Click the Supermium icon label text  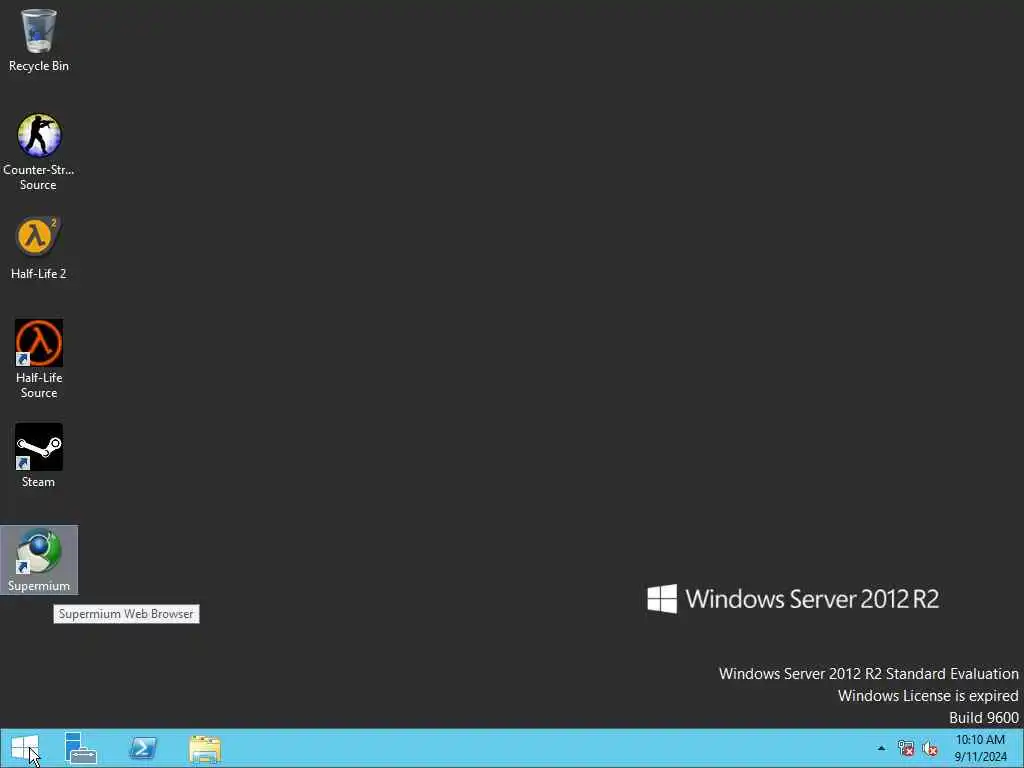tap(39, 586)
